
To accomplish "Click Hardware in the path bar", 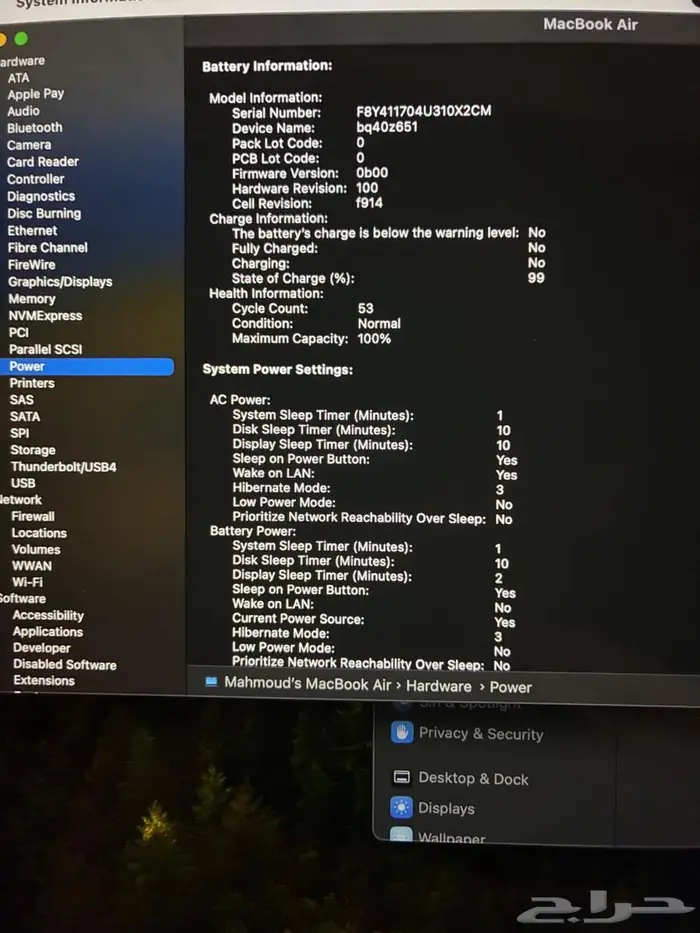I will point(439,687).
